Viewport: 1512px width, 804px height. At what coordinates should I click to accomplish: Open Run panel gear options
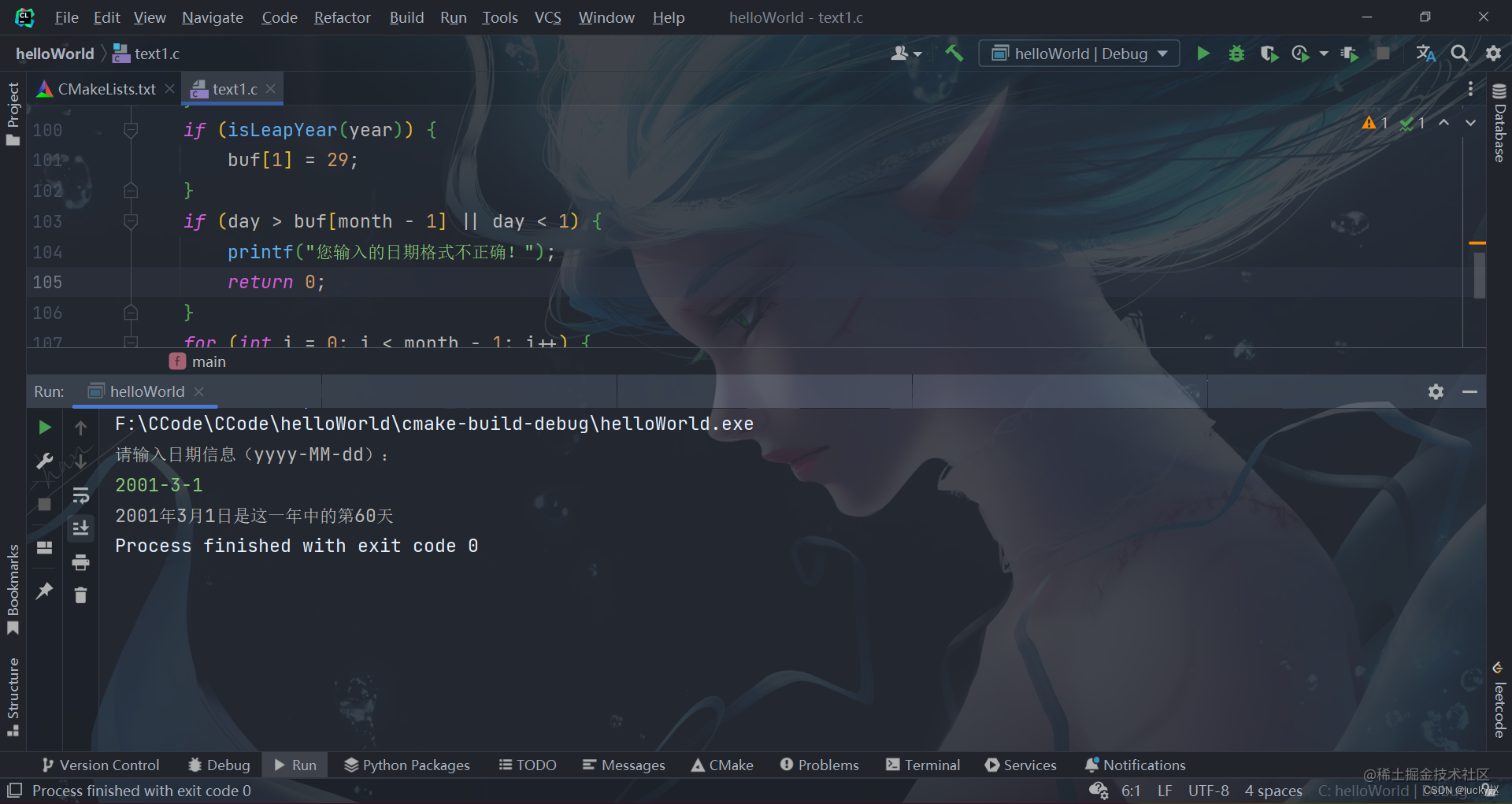tap(1436, 391)
